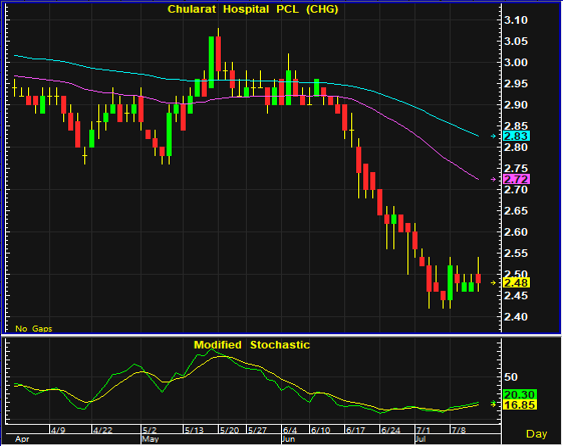The width and height of the screenshot is (563, 446).
Task: Click the yellow 16.85 stochastic value label
Action: 520,405
